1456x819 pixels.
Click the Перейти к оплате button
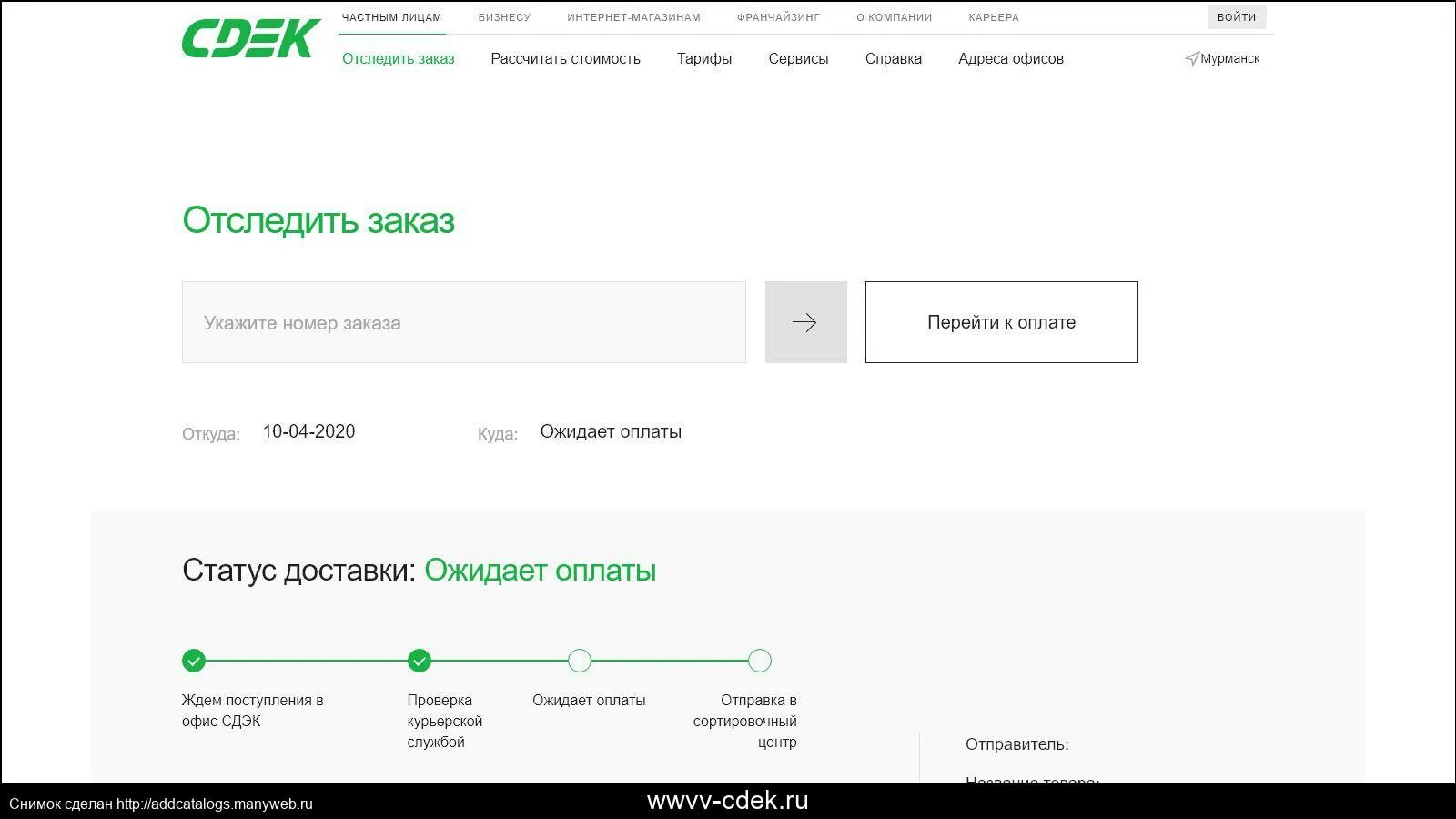click(1002, 322)
